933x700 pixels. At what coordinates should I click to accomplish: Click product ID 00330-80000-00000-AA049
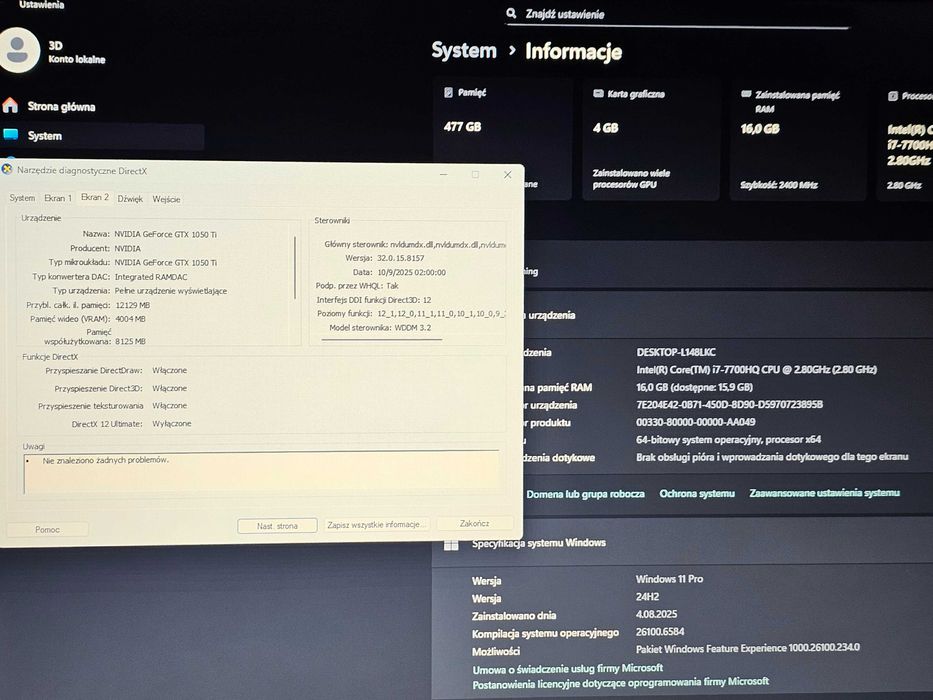point(696,421)
